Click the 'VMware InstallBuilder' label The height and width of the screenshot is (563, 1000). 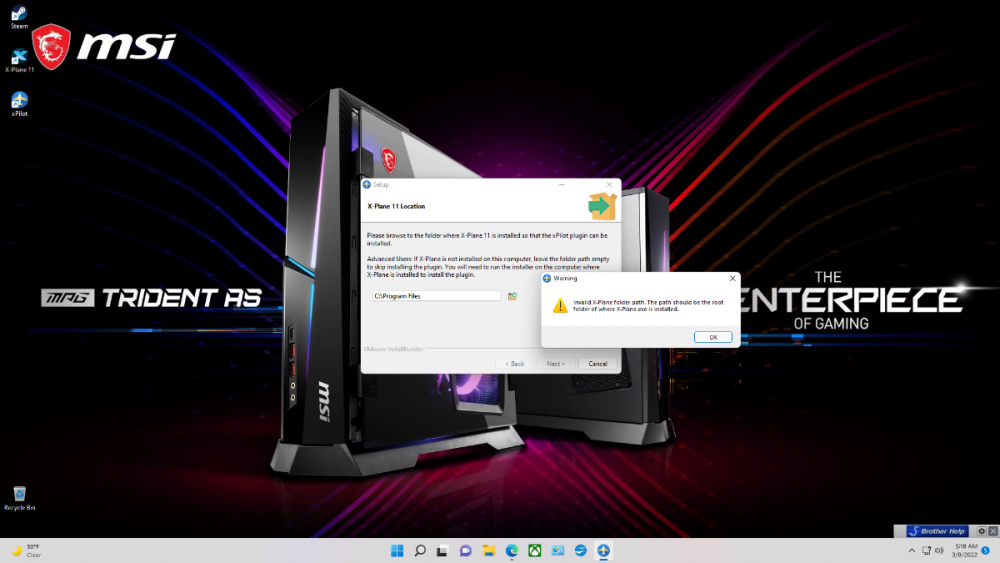[x=393, y=349]
